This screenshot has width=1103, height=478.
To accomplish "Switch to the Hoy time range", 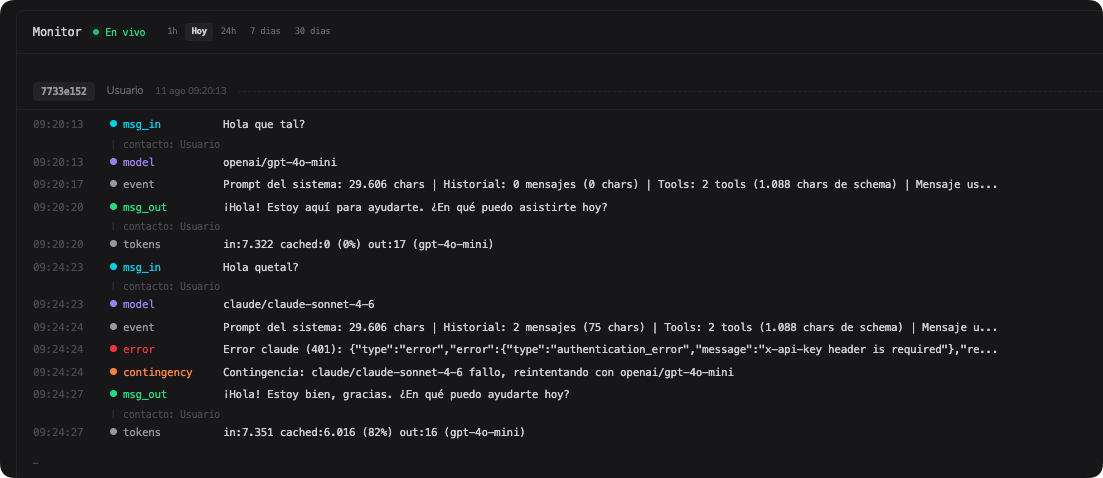I will pyautogui.click(x=199, y=32).
